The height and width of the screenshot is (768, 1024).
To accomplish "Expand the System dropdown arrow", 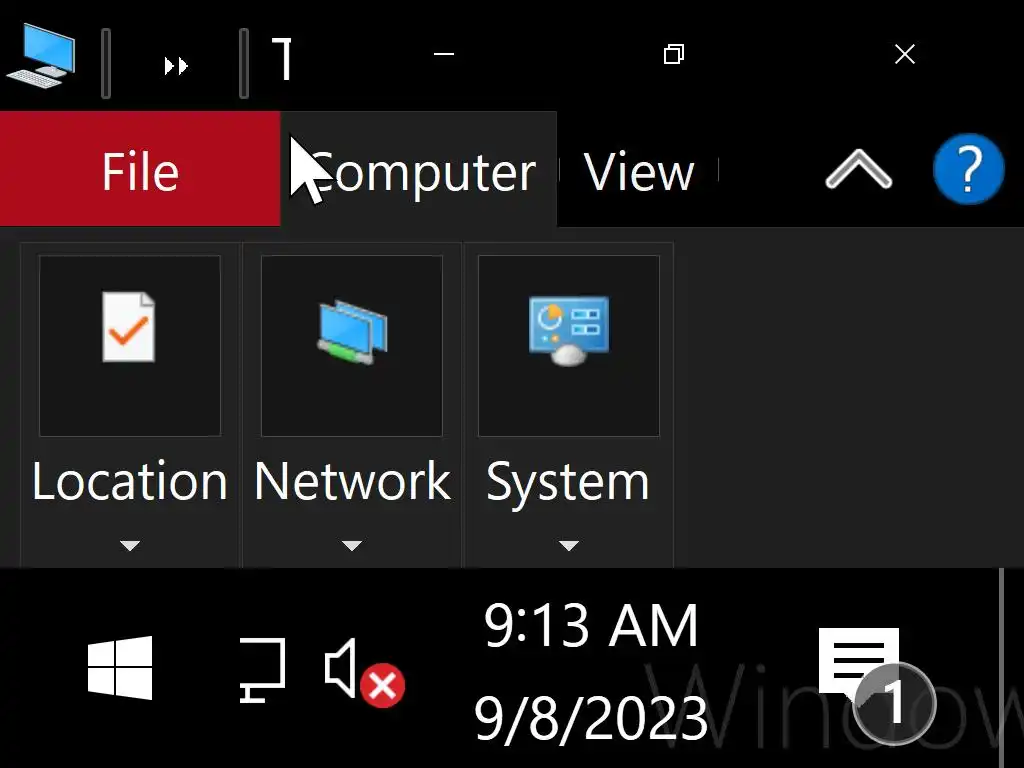I will (569, 545).
